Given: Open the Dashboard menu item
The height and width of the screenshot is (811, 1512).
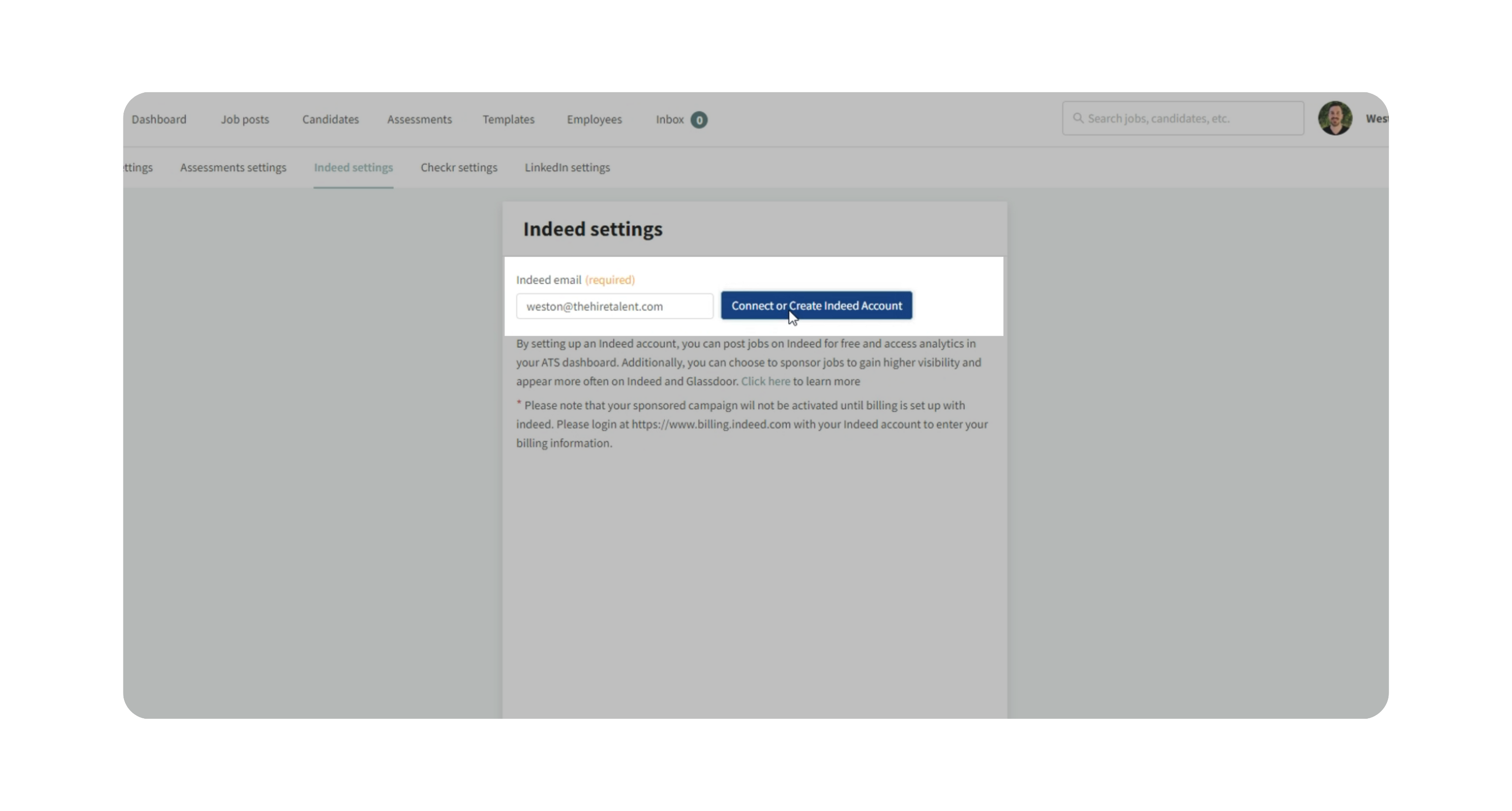Looking at the screenshot, I should click(x=158, y=119).
